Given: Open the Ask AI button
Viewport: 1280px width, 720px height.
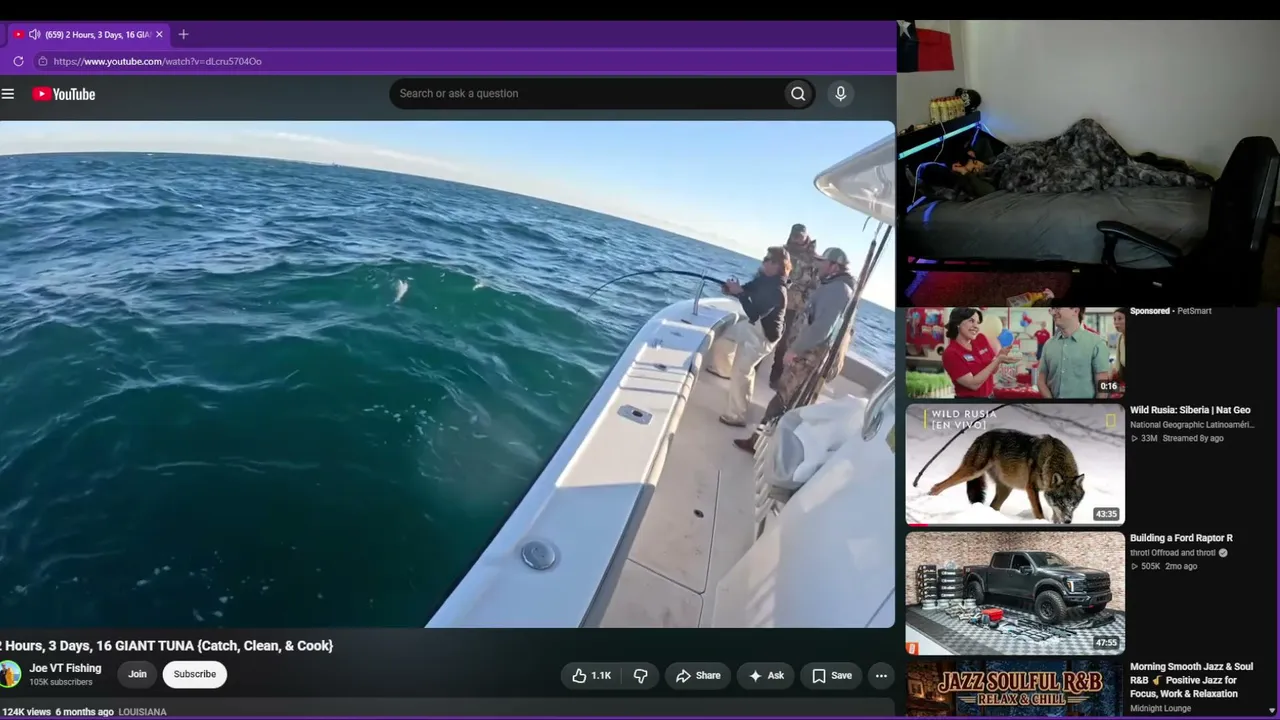Looking at the screenshot, I should click(766, 676).
